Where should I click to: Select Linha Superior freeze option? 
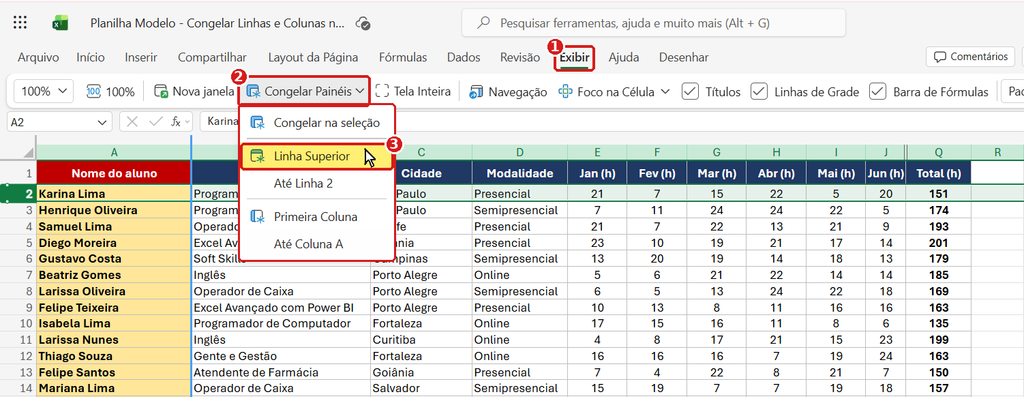pyautogui.click(x=316, y=156)
